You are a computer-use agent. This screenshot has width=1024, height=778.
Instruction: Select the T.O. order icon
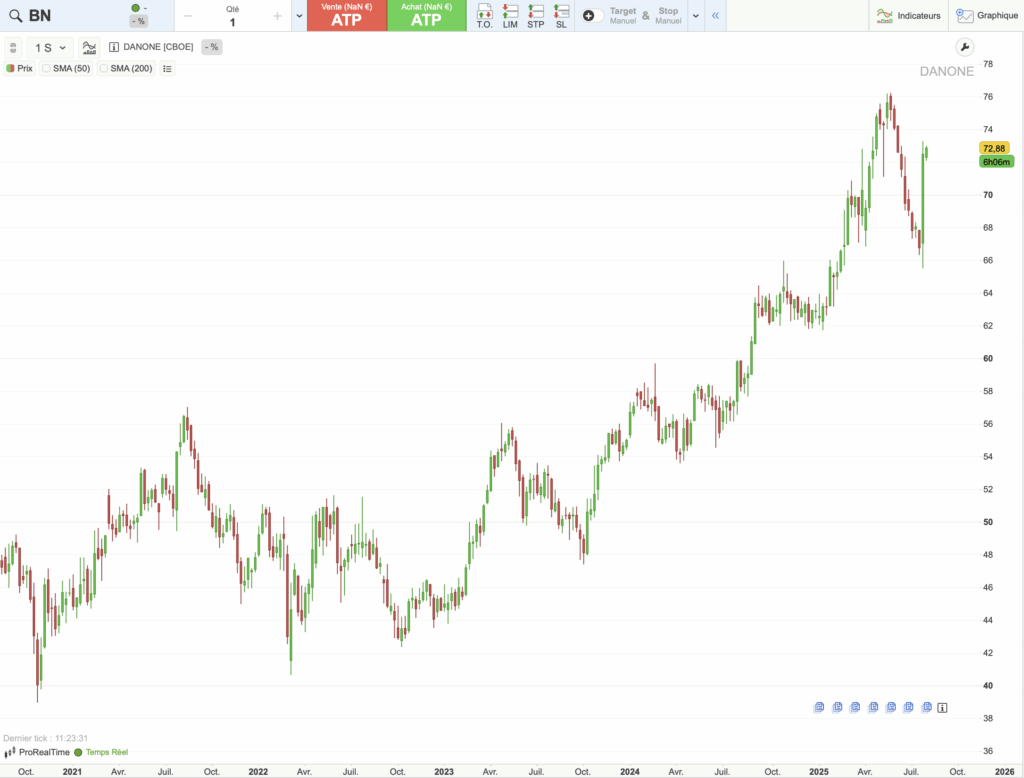point(485,13)
